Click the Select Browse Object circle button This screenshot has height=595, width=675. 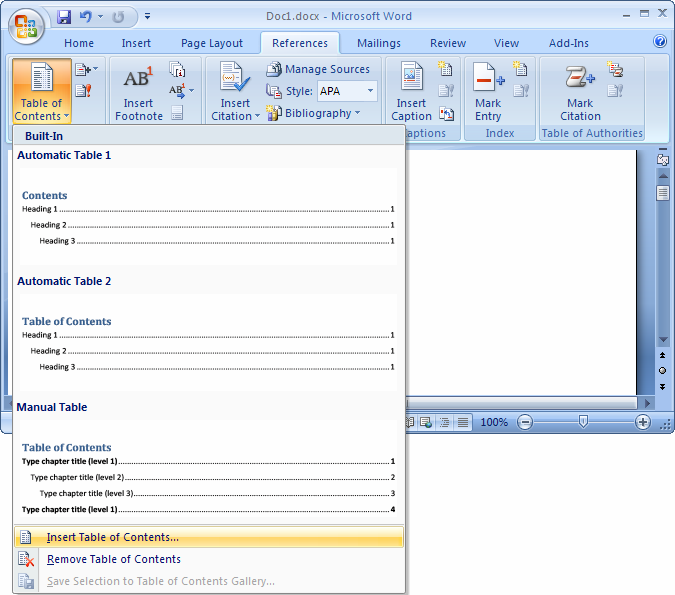663,371
